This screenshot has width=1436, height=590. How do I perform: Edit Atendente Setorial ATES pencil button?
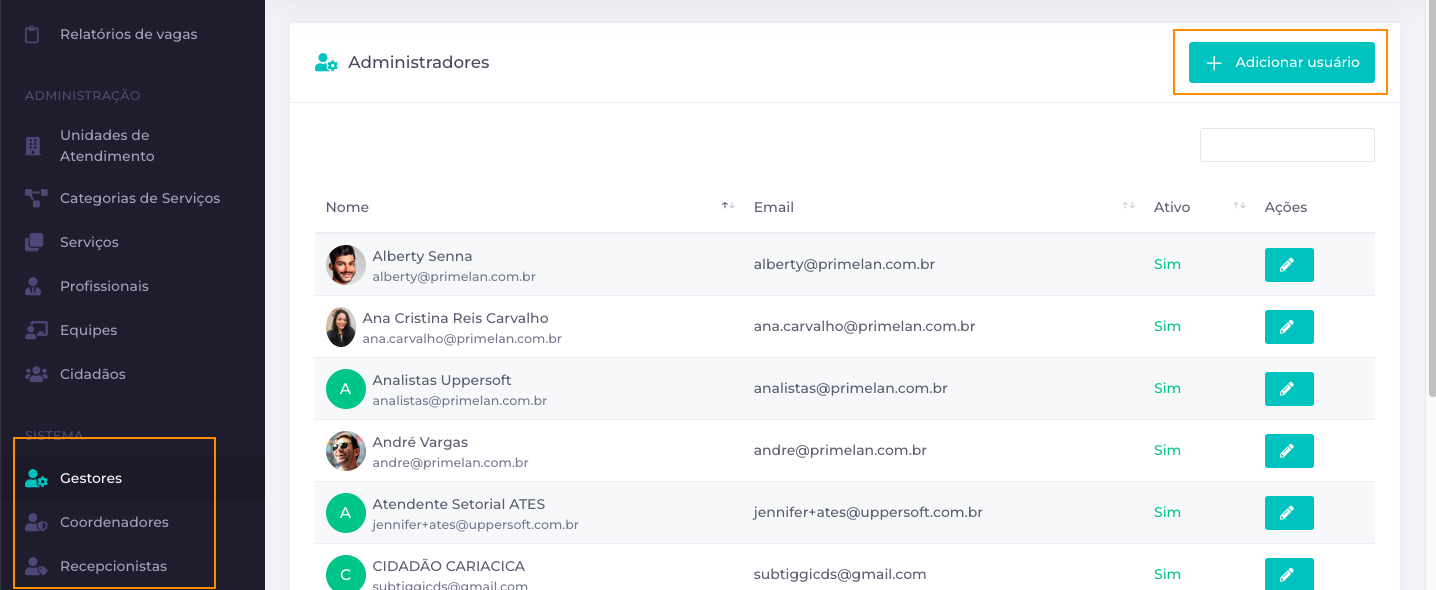click(x=1289, y=513)
